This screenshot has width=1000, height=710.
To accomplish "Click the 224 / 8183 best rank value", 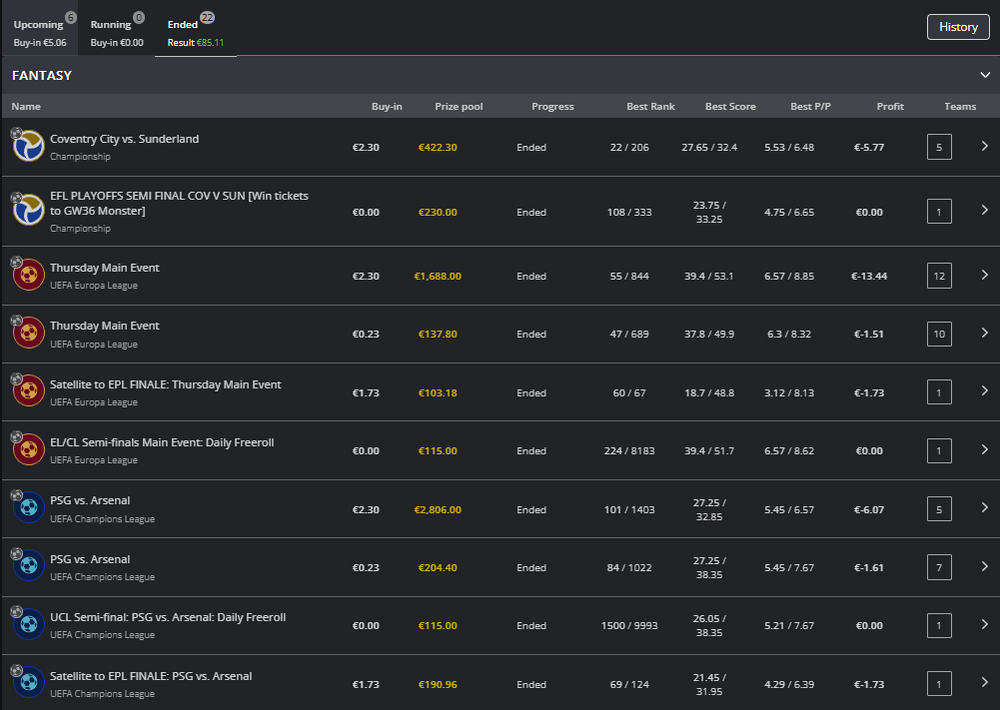I will (629, 451).
